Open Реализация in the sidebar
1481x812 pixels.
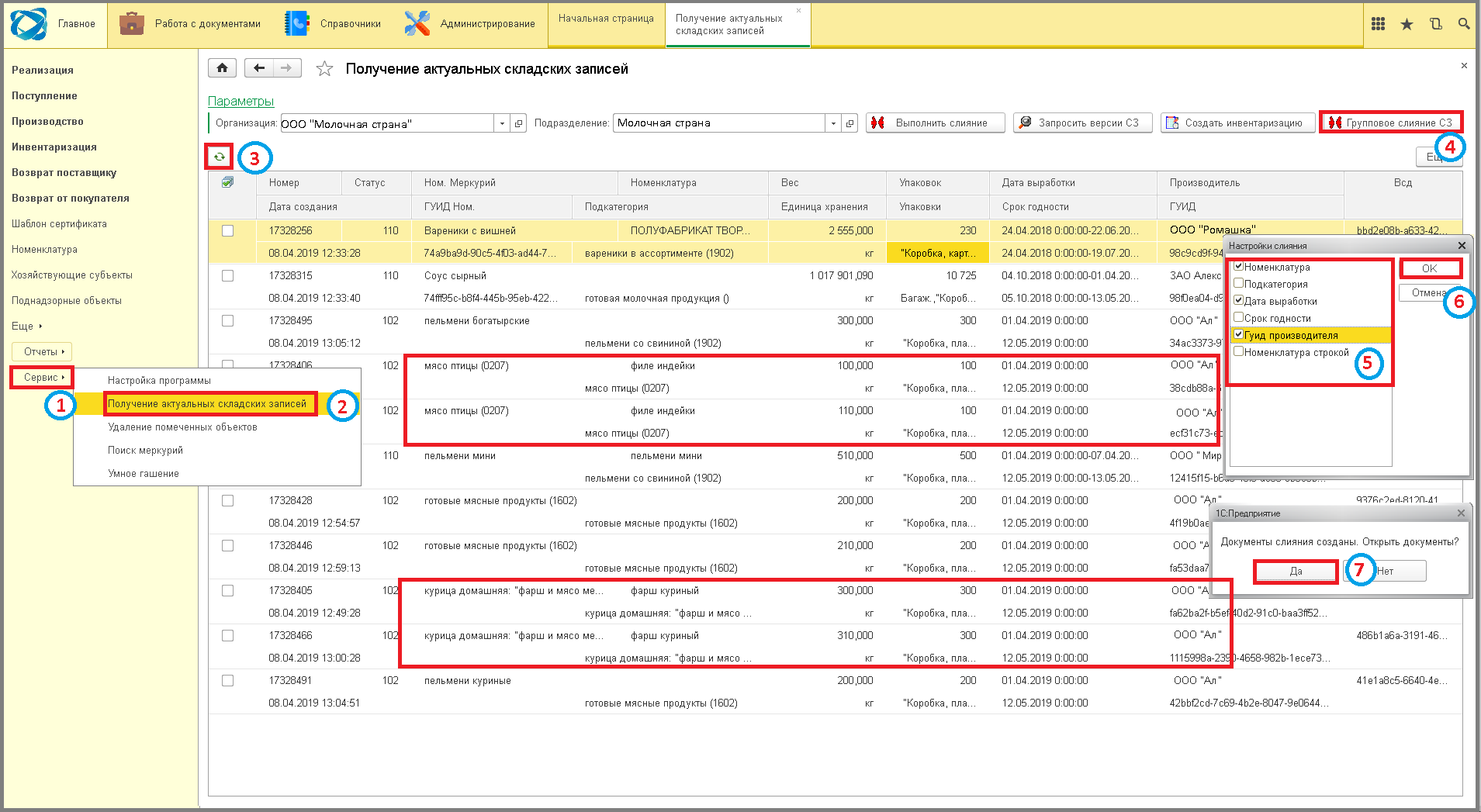click(x=43, y=70)
